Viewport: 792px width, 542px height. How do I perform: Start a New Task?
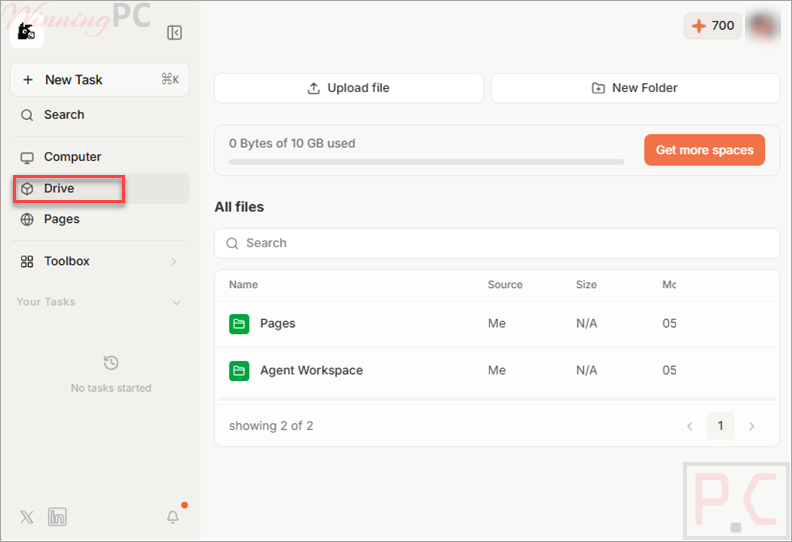(x=100, y=80)
